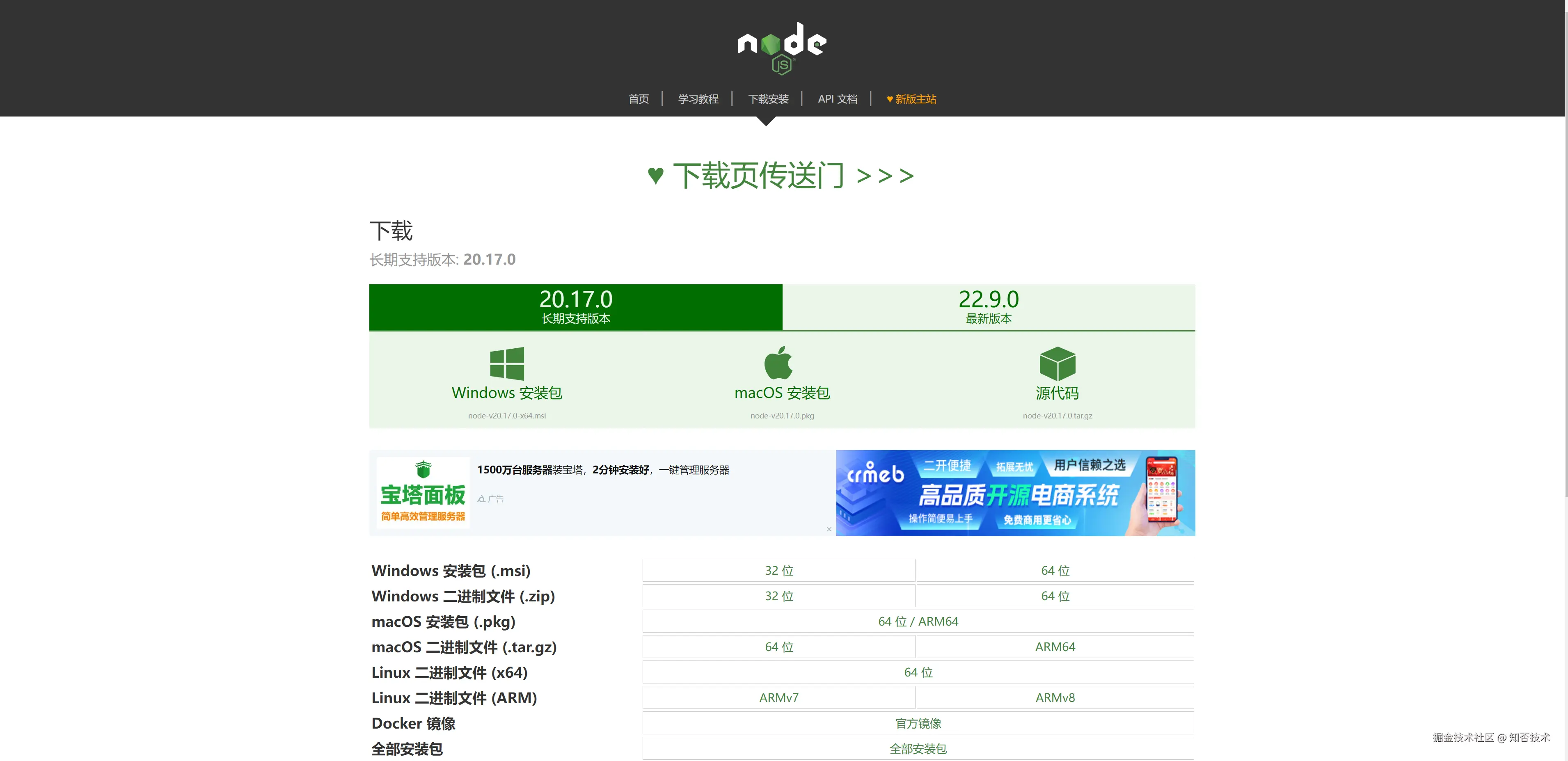Open Docker 官方镜像 link
This screenshot has width=1568, height=761.
click(x=917, y=723)
